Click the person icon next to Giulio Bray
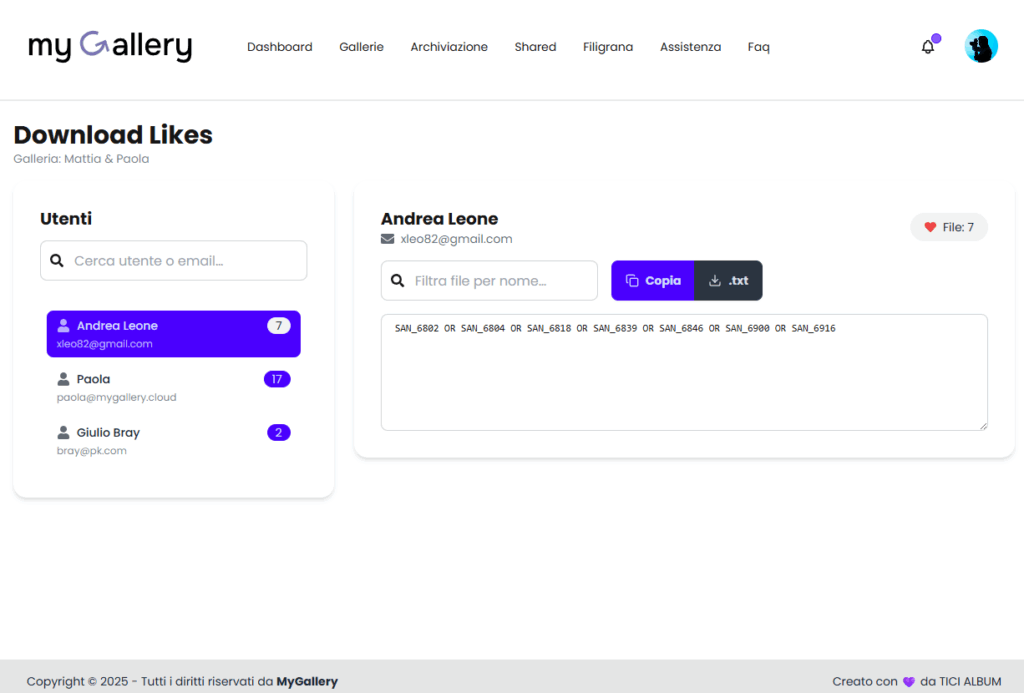The width and height of the screenshot is (1024, 693). (x=64, y=433)
